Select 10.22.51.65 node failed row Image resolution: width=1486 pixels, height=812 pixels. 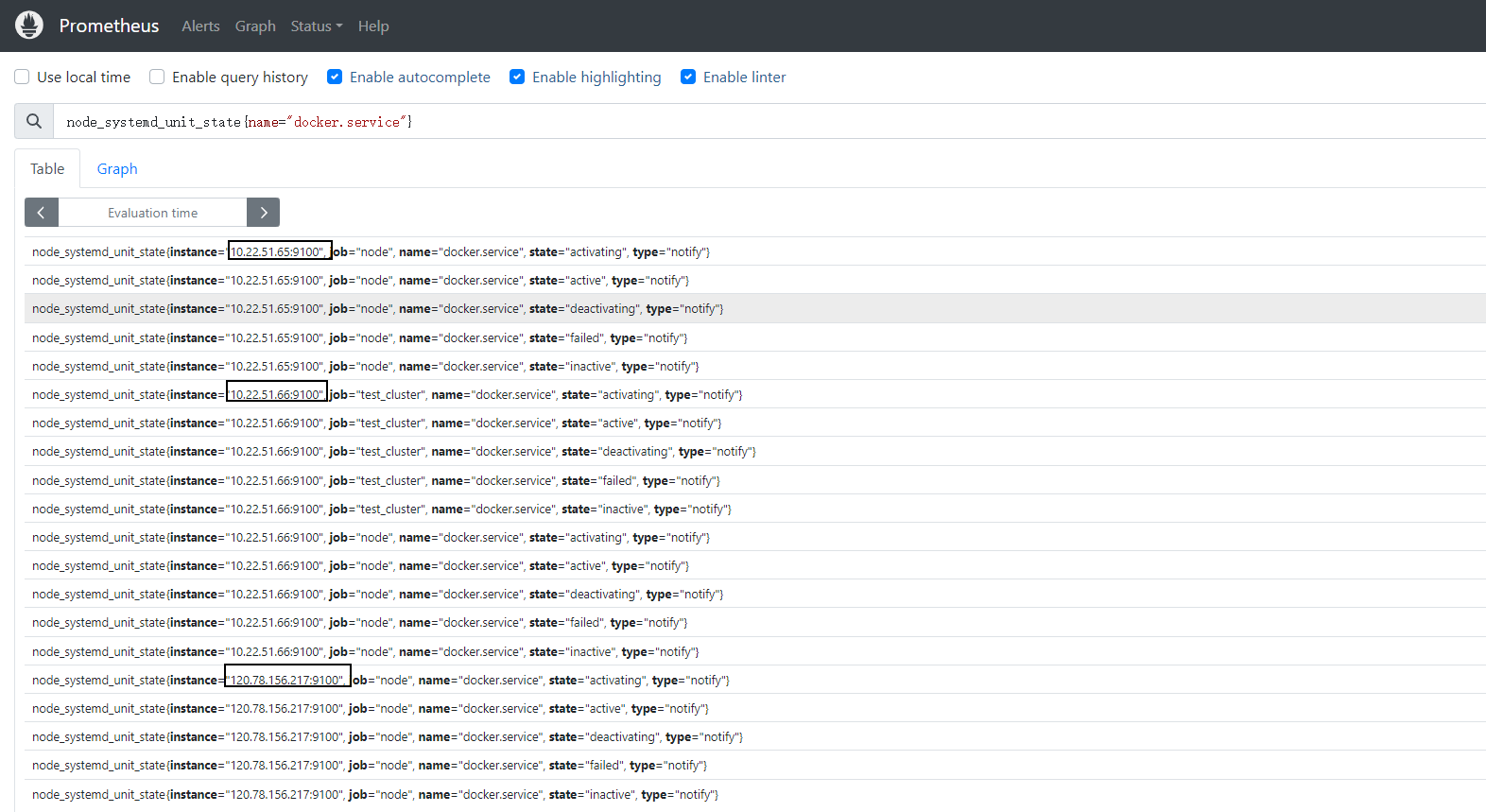click(x=755, y=337)
